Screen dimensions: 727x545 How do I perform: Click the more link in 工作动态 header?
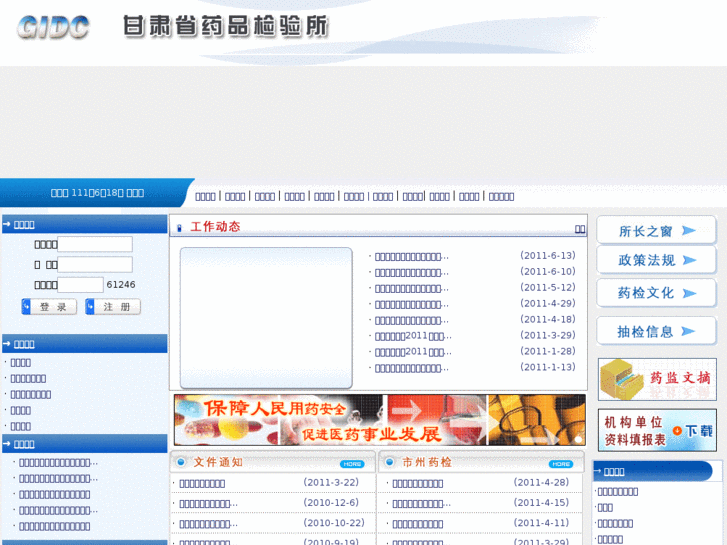[580, 229]
